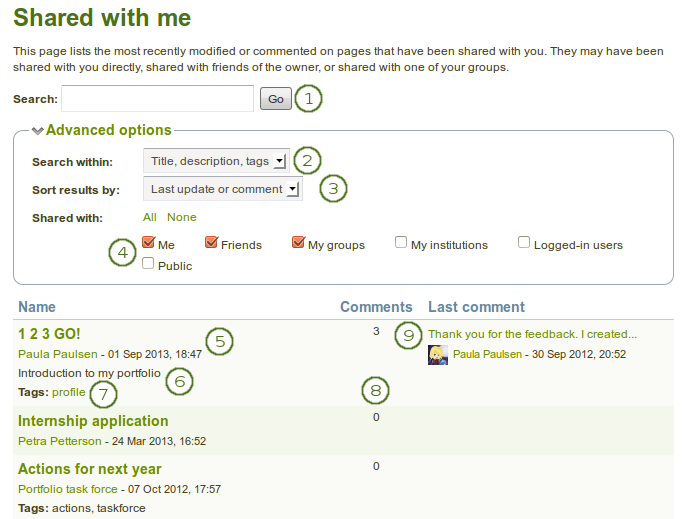Uncheck the My groups checkbox
Viewport: 682px width, 519px height.
[x=299, y=243]
